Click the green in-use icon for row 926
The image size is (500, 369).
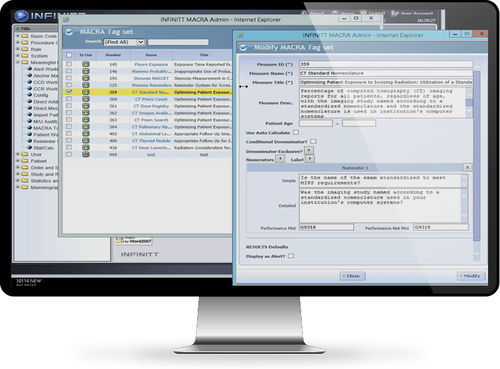click(x=86, y=147)
